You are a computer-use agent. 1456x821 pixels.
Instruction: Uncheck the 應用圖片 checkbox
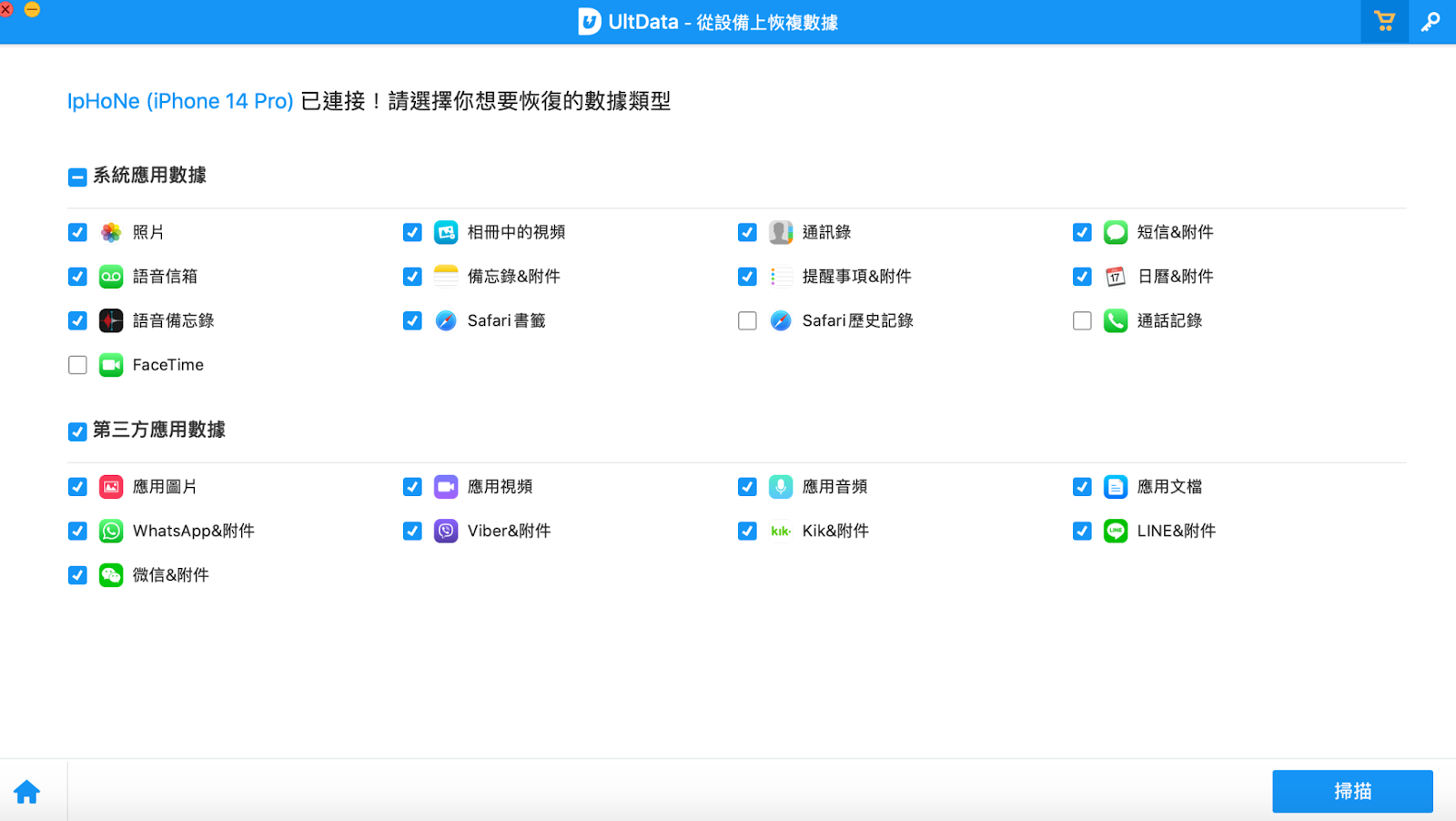pos(77,487)
